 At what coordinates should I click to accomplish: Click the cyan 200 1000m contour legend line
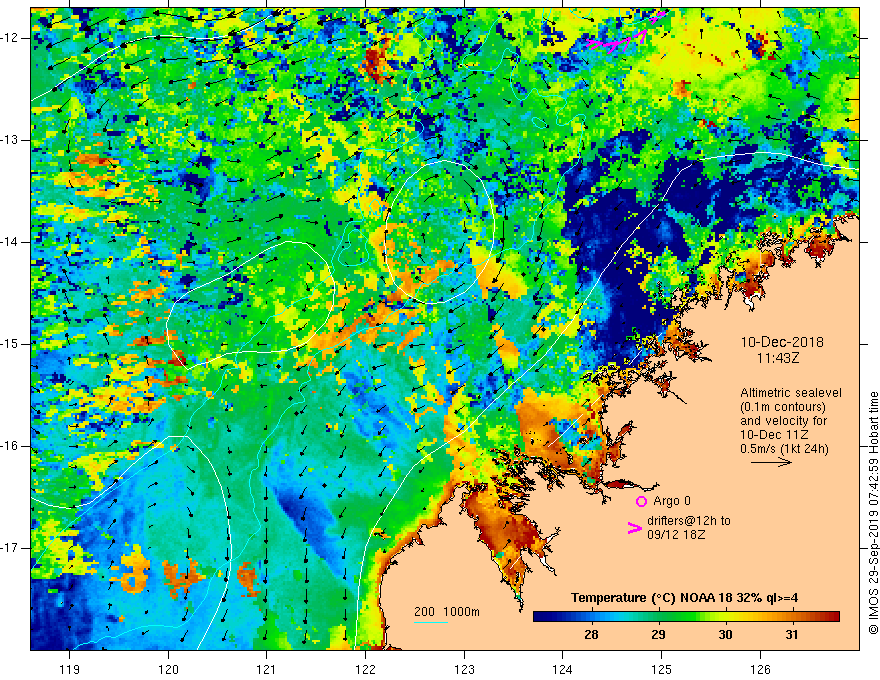[430, 622]
